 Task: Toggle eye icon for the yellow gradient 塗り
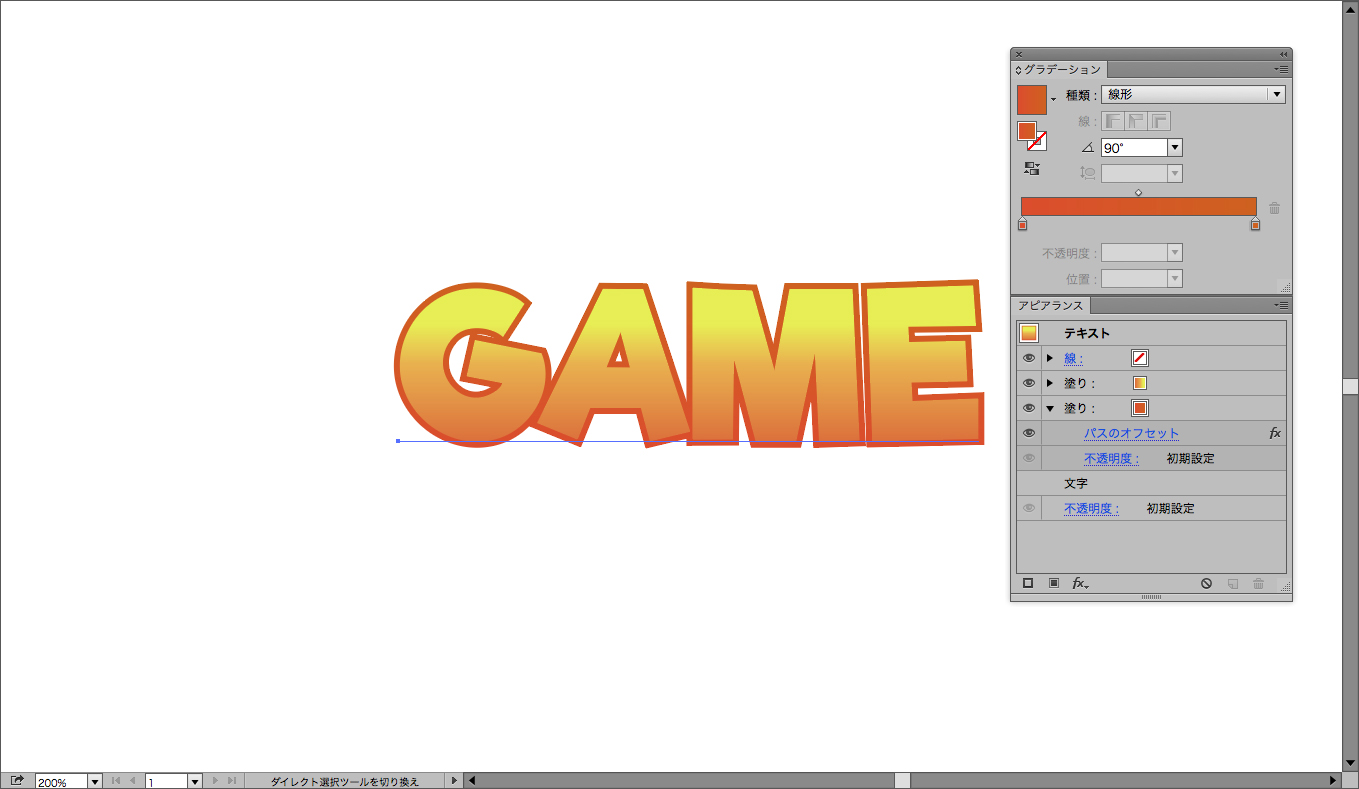[1029, 383]
